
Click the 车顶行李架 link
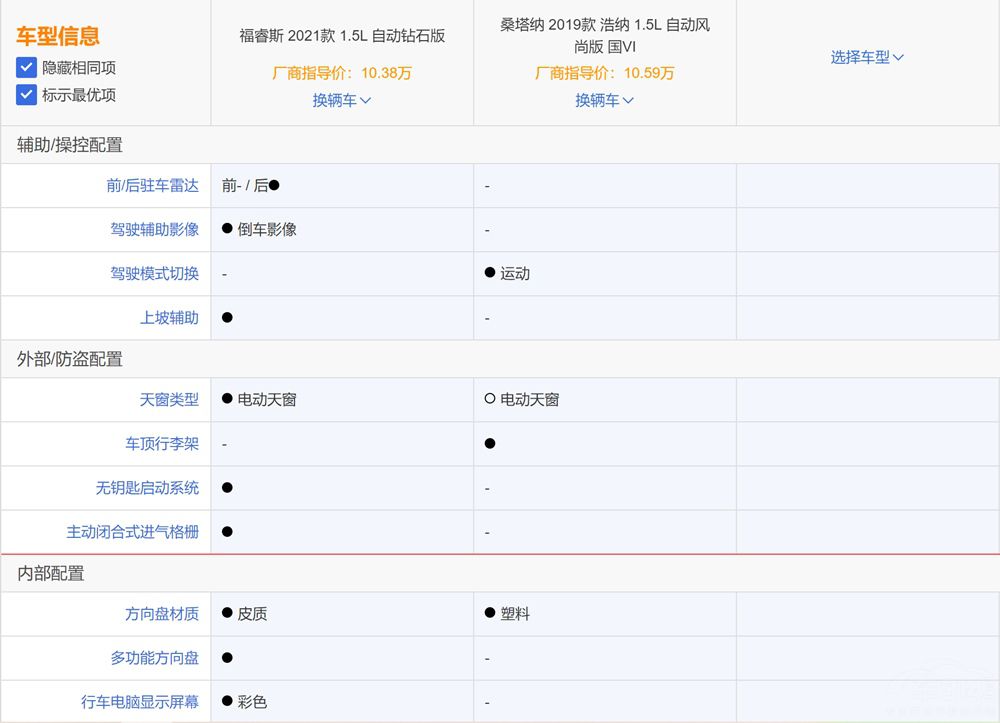click(x=161, y=443)
